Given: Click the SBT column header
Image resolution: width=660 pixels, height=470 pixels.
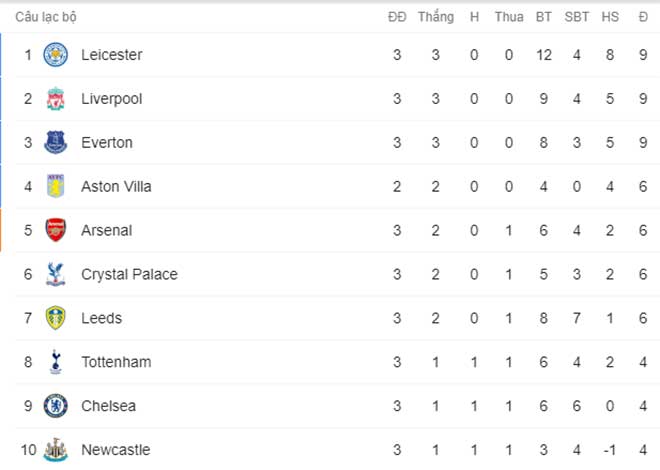Looking at the screenshot, I should pyautogui.click(x=577, y=17).
